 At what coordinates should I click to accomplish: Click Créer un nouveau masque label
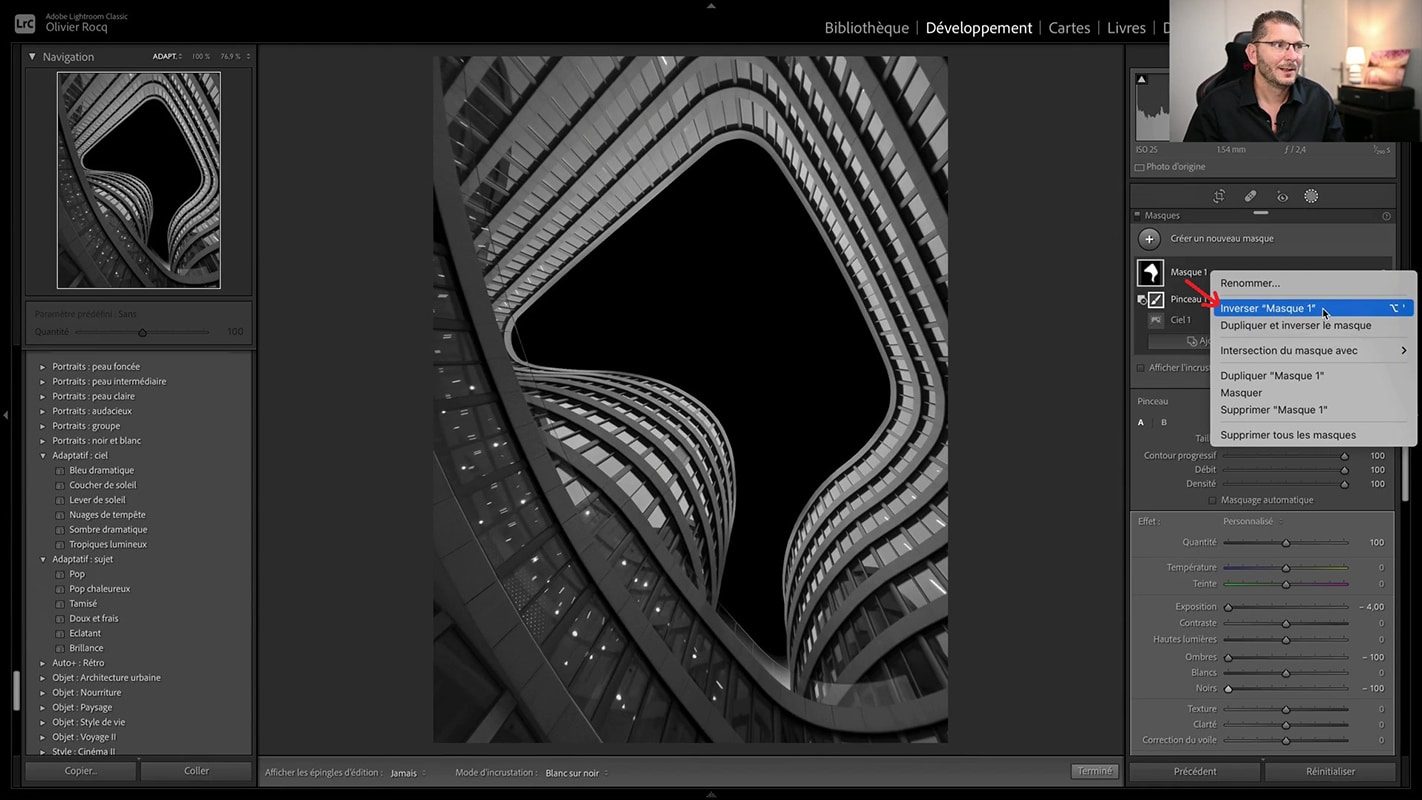click(x=1222, y=239)
